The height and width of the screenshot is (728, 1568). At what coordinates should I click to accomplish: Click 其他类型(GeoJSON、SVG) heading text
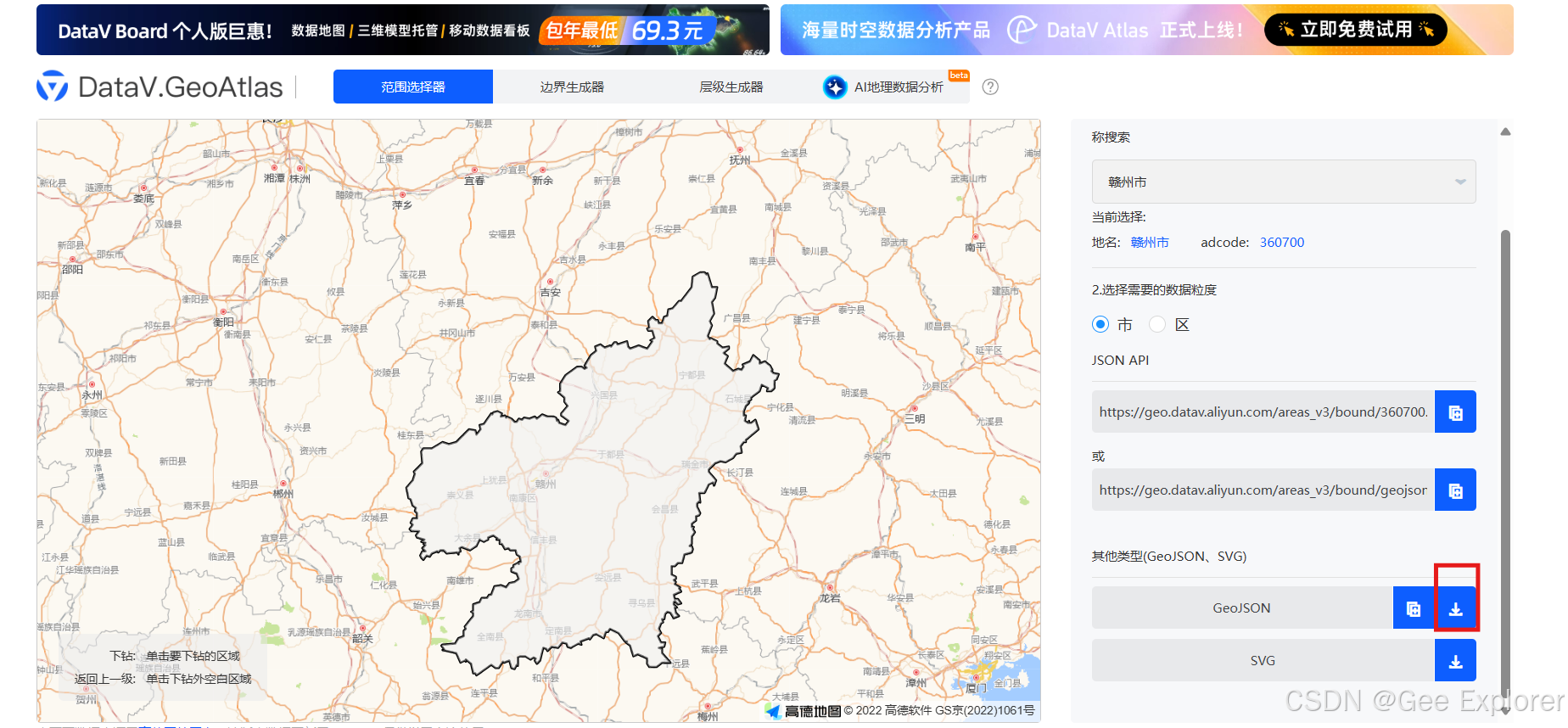1169,557
